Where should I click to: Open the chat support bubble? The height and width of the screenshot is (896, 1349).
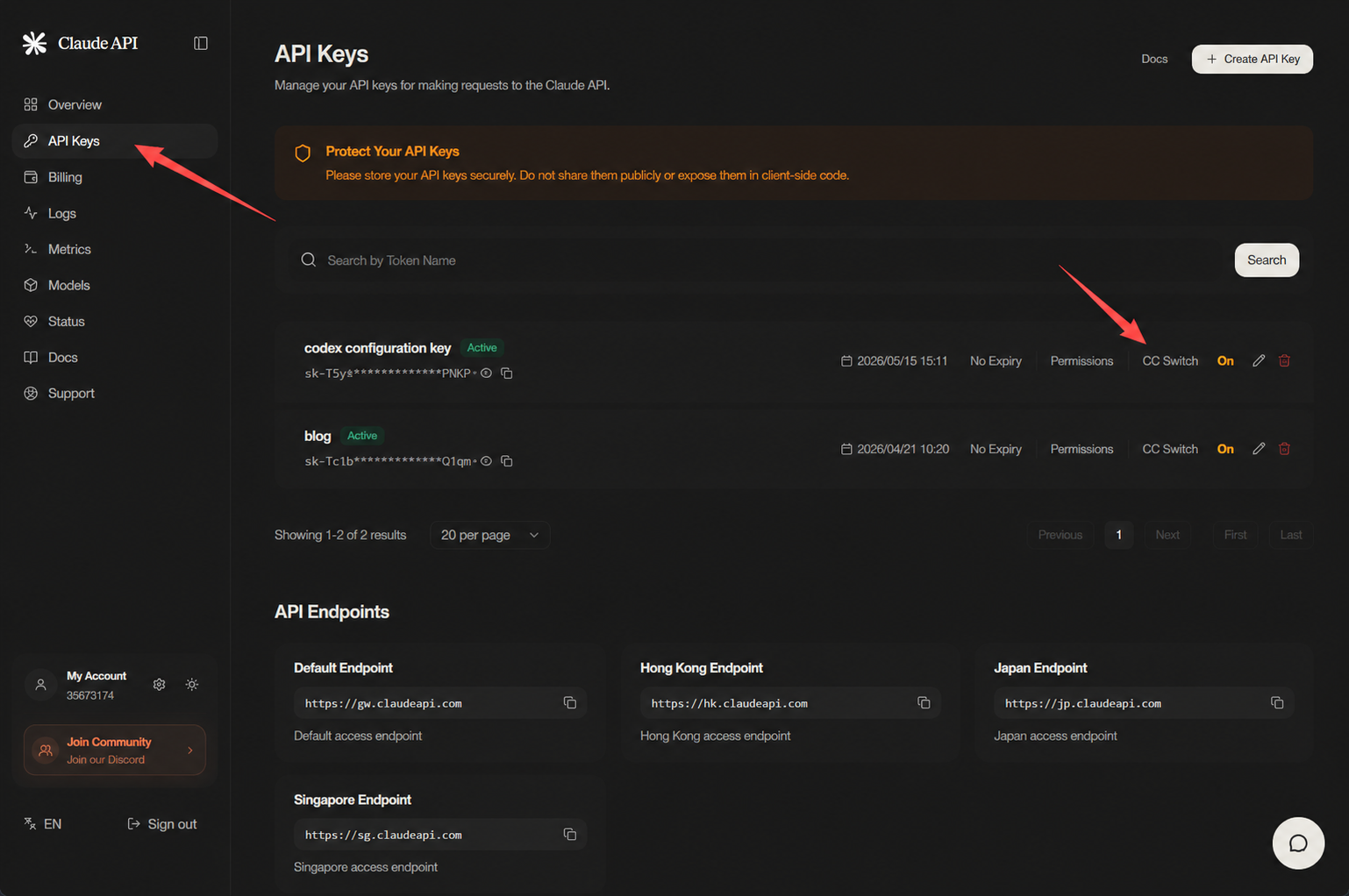(x=1298, y=843)
